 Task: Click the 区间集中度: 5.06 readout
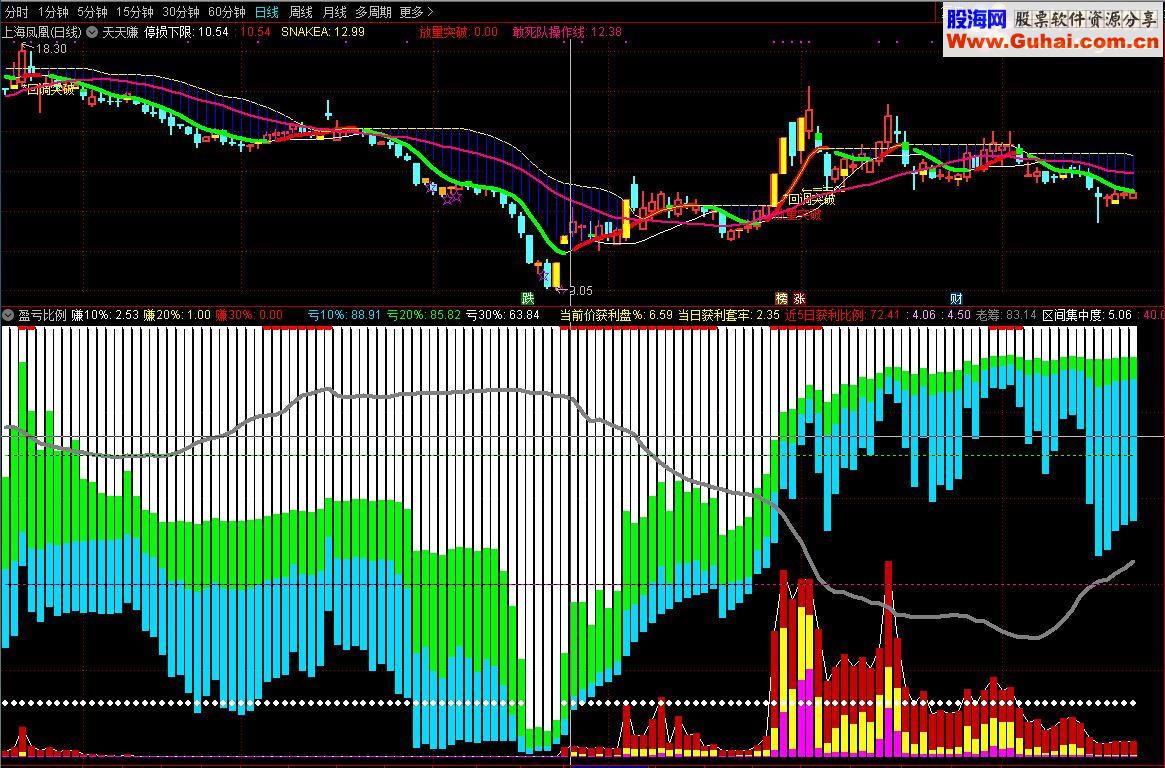tap(1087, 315)
